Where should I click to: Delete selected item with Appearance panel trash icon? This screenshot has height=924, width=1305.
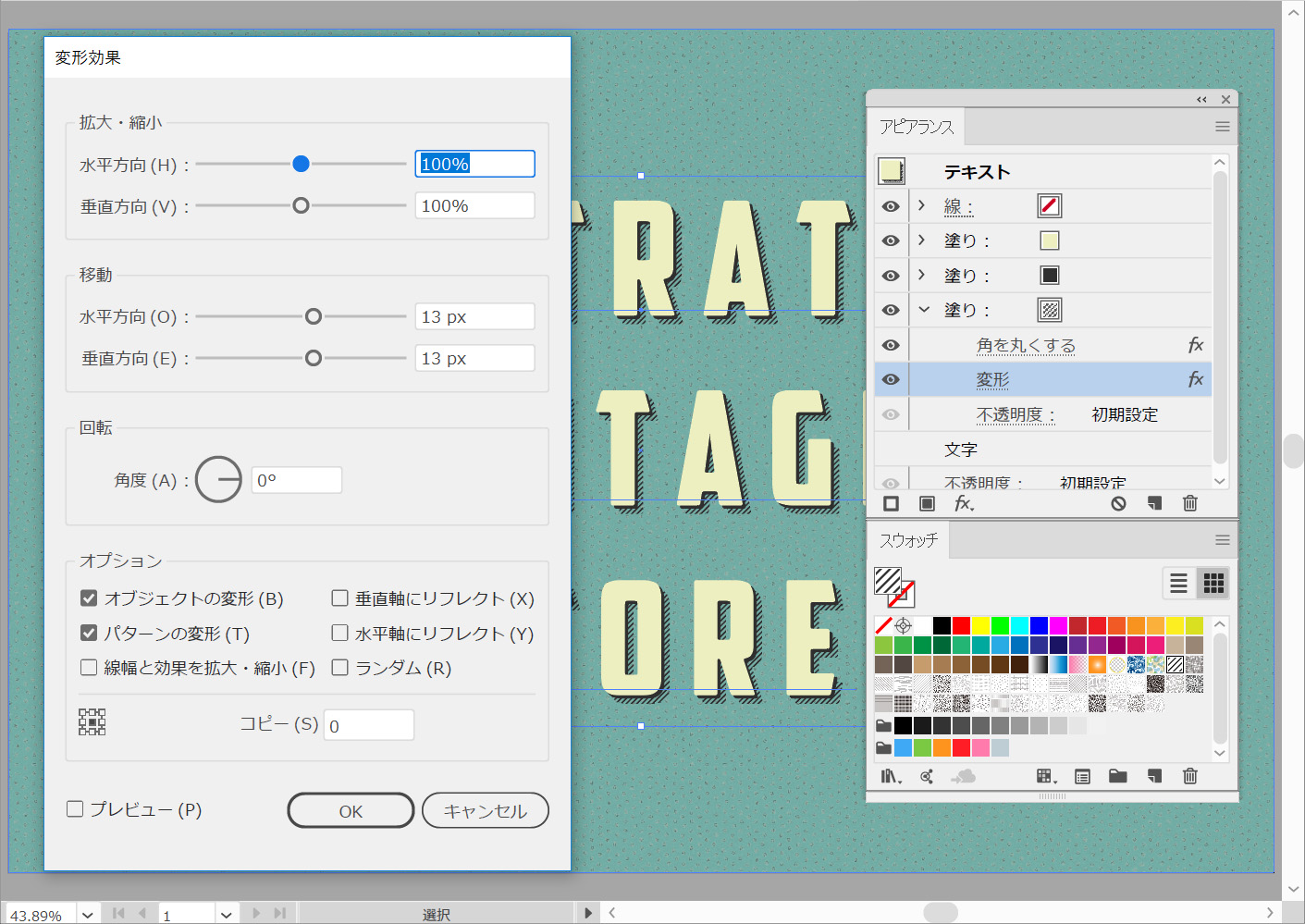click(x=1189, y=503)
